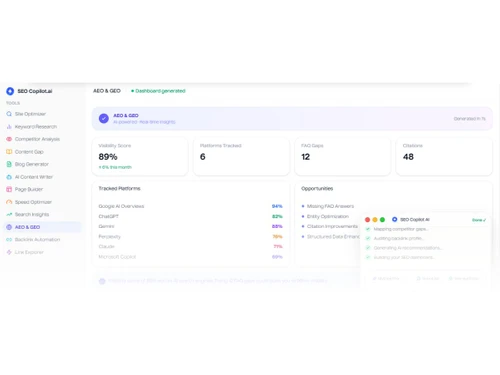Screen dimensions: 500x375
Task: Click the FAQ Gaps value 12
Action: tap(306, 157)
